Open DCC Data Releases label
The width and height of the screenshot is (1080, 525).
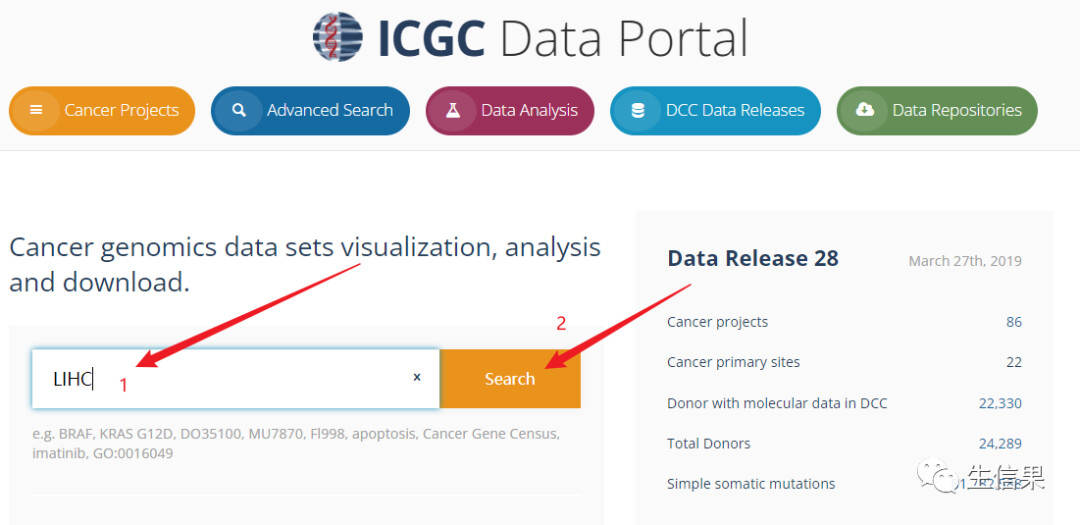735,110
